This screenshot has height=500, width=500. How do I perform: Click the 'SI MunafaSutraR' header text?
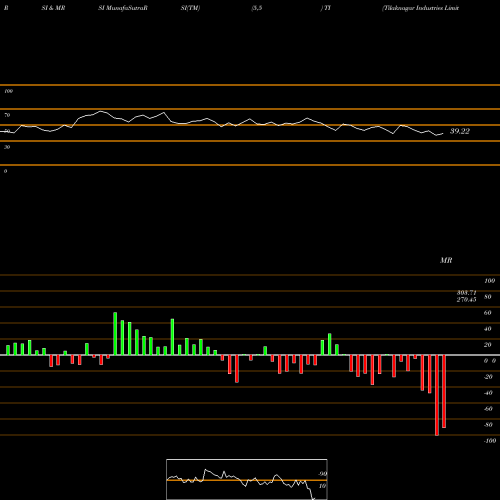click(123, 8)
